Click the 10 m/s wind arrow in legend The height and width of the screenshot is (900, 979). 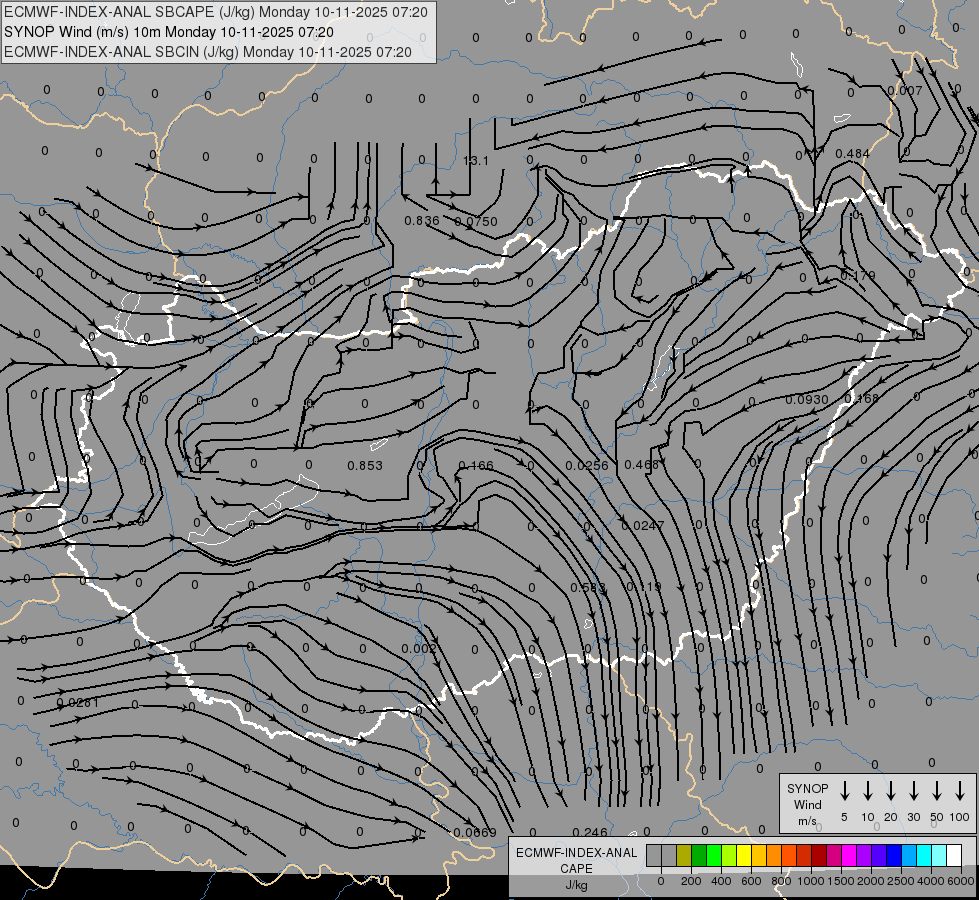(868, 790)
